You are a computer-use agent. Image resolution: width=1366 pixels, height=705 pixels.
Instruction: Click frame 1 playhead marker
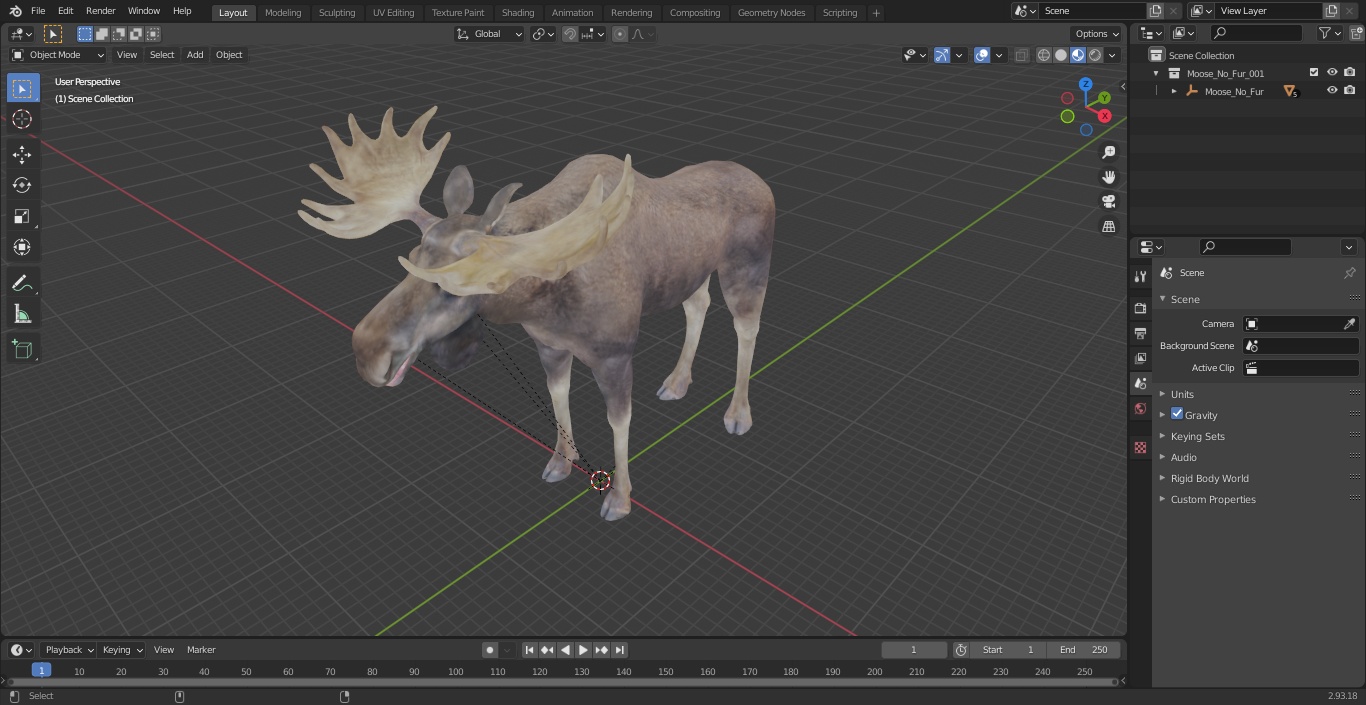(x=41, y=671)
